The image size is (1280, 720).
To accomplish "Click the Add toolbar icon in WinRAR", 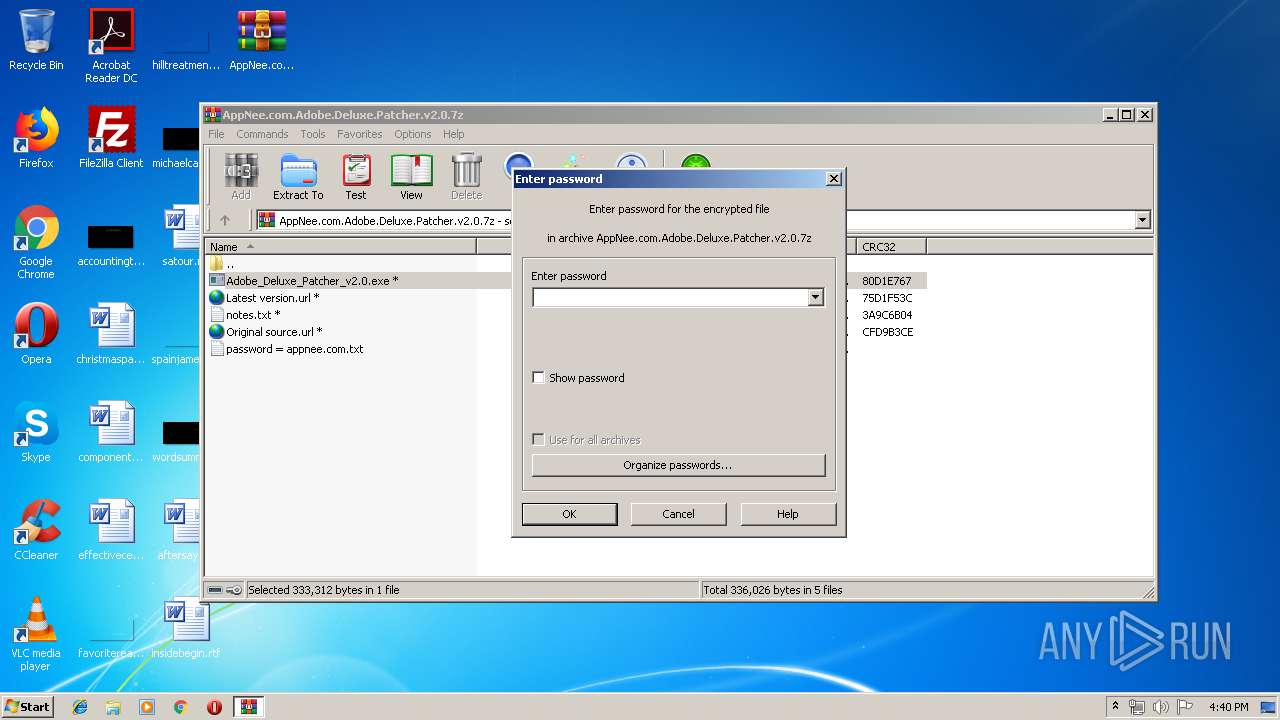I will click(241, 177).
